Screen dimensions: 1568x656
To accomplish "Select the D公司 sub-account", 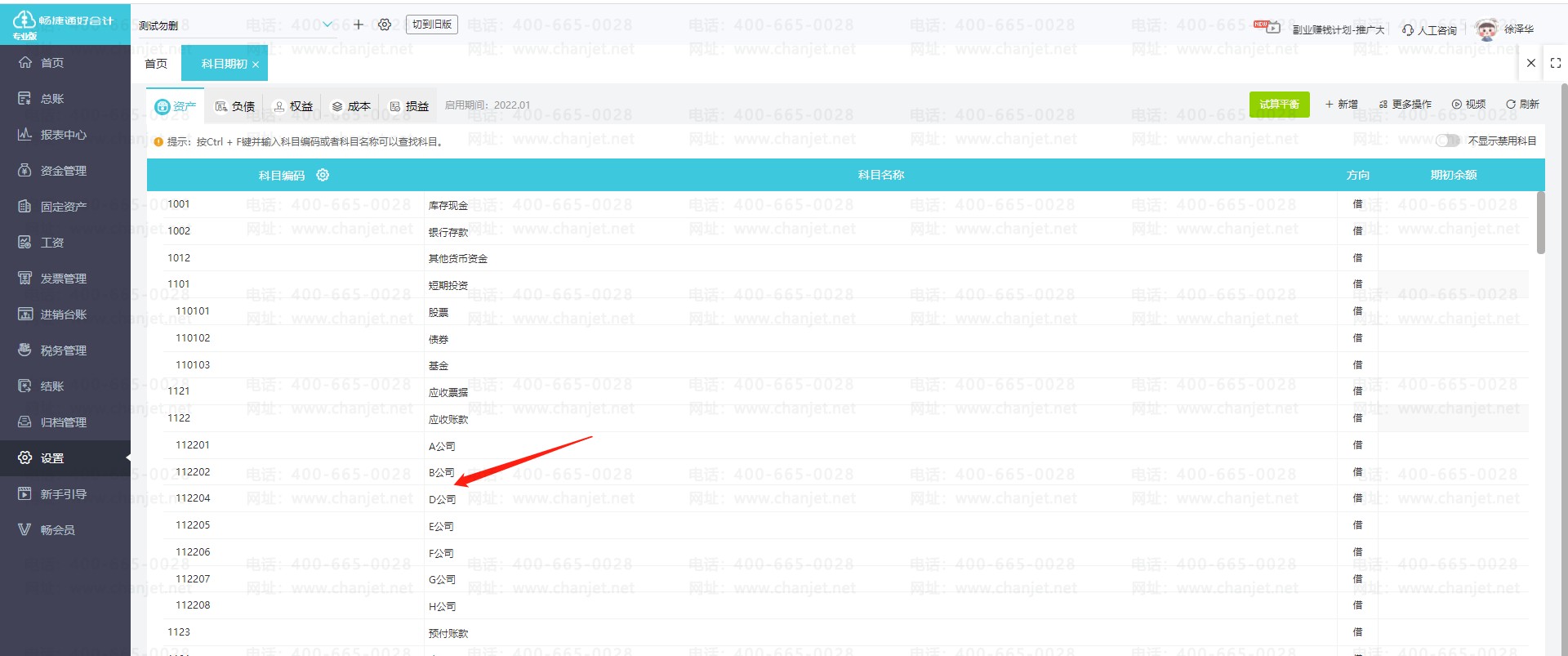I will 442,499.
